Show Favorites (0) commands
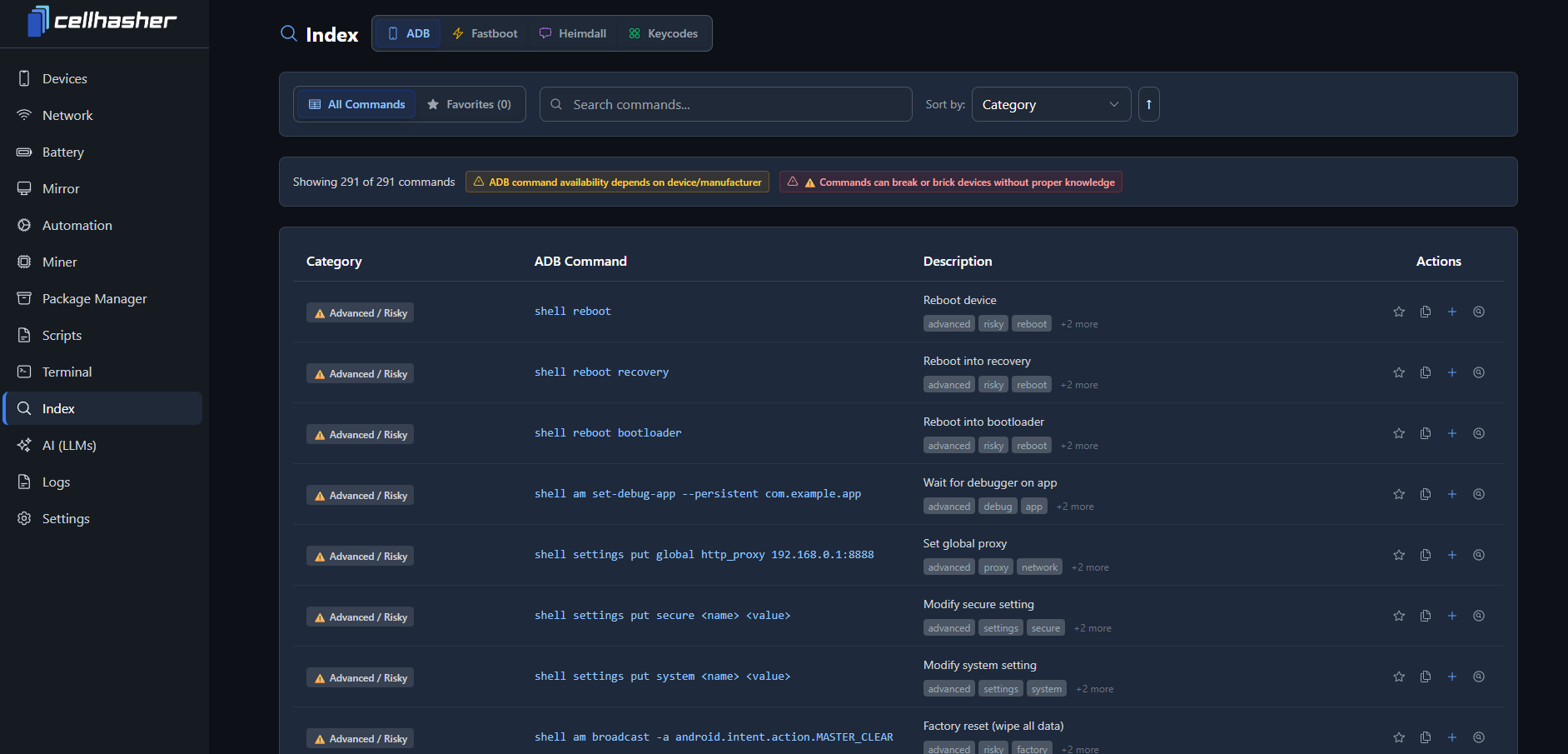The height and width of the screenshot is (754, 1568). [470, 104]
